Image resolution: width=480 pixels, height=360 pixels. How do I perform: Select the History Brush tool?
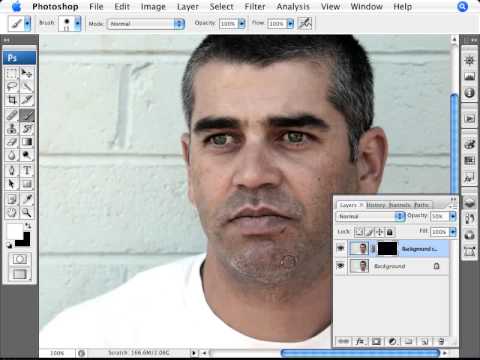click(x=27, y=129)
